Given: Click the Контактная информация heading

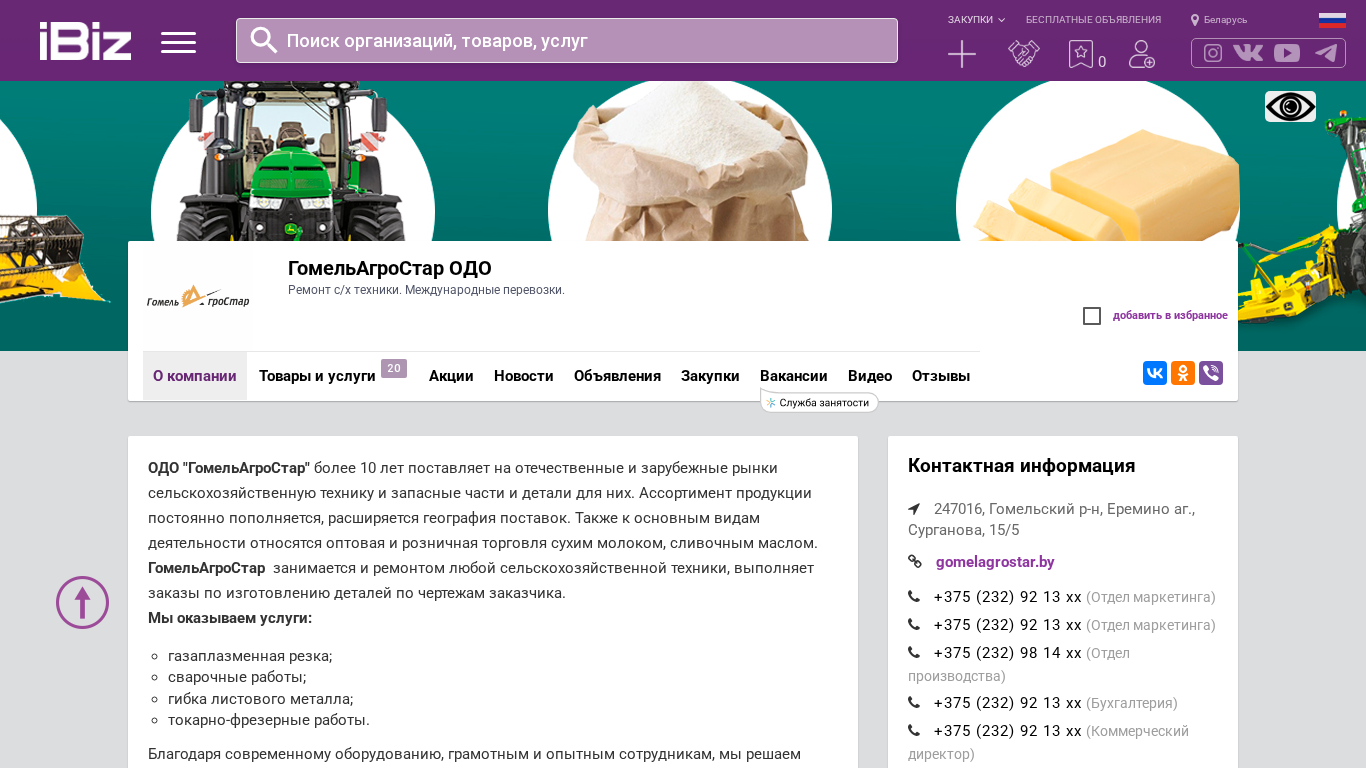Looking at the screenshot, I should (1021, 466).
